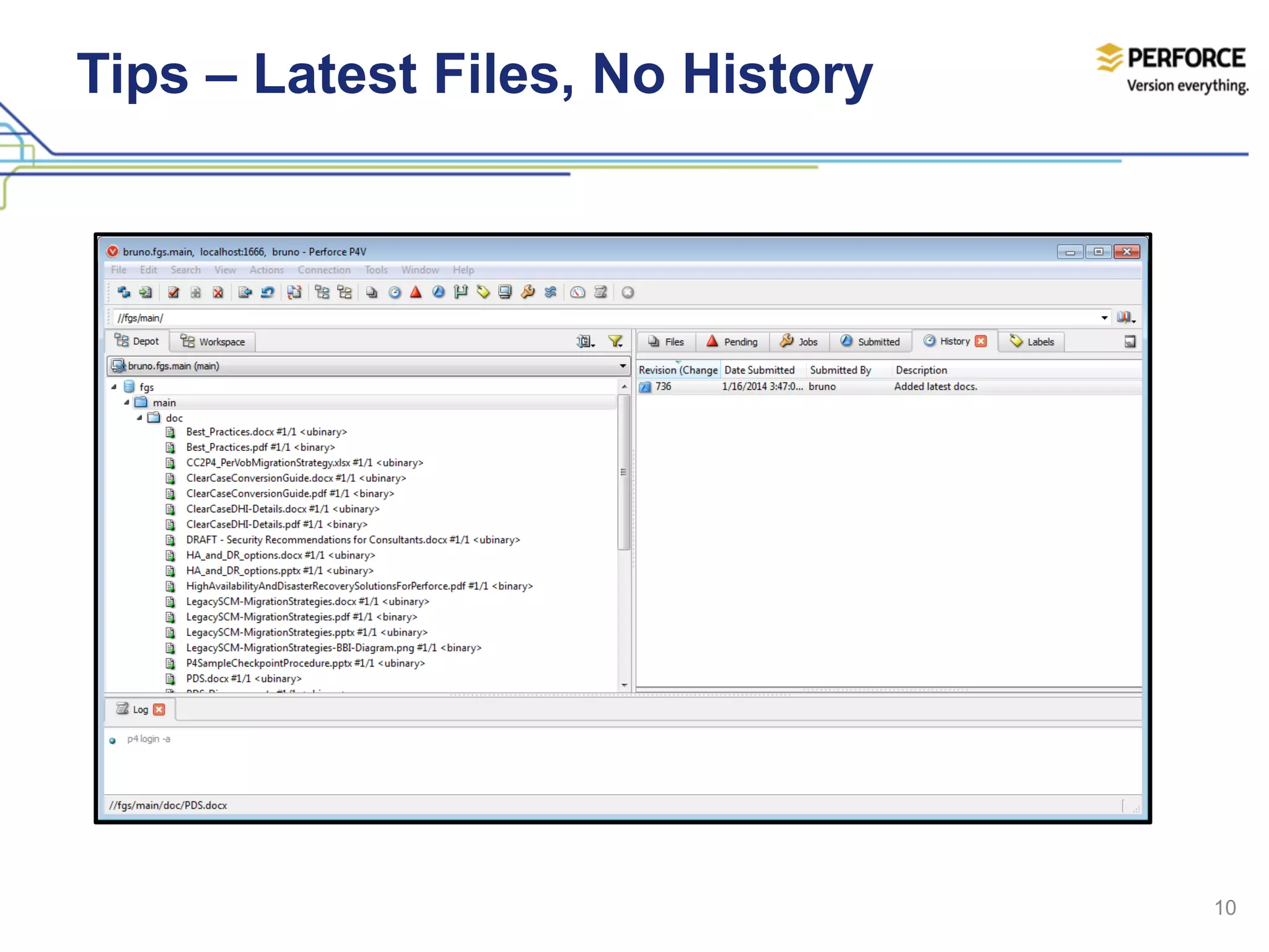
Task: Collapse the fgs depot node
Action: pyautogui.click(x=114, y=387)
